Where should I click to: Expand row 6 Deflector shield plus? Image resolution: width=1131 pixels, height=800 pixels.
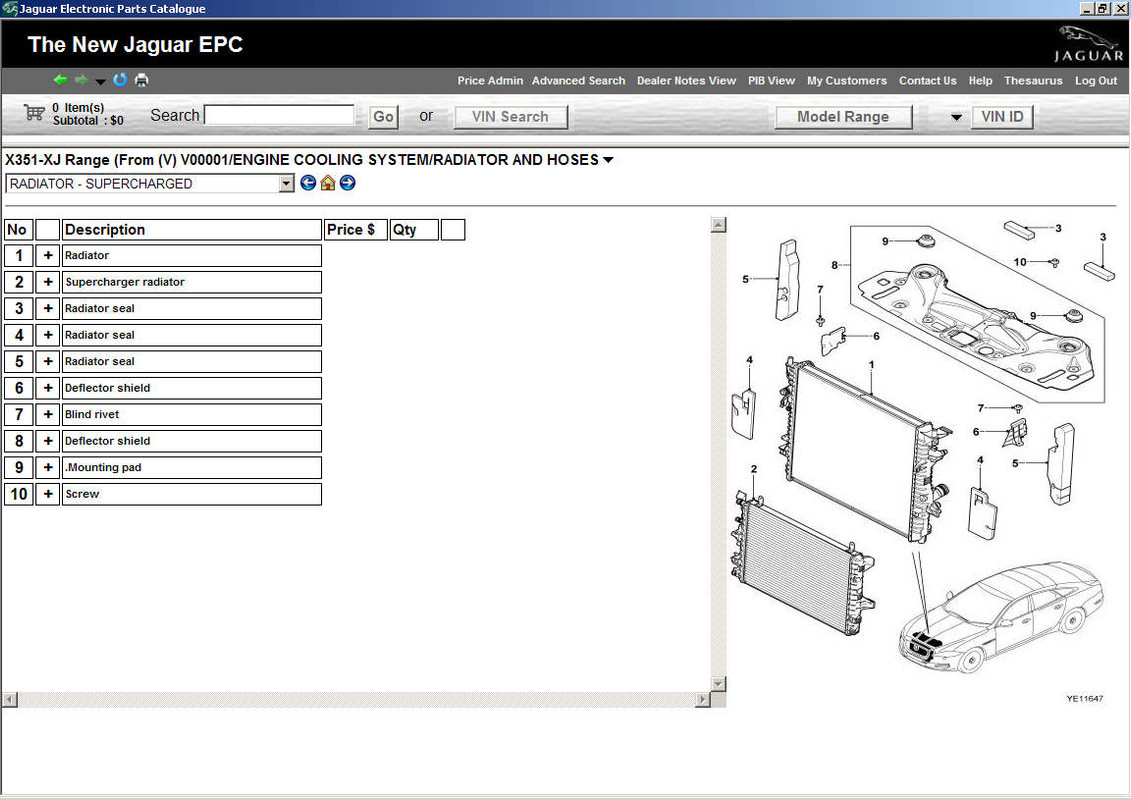tap(48, 388)
